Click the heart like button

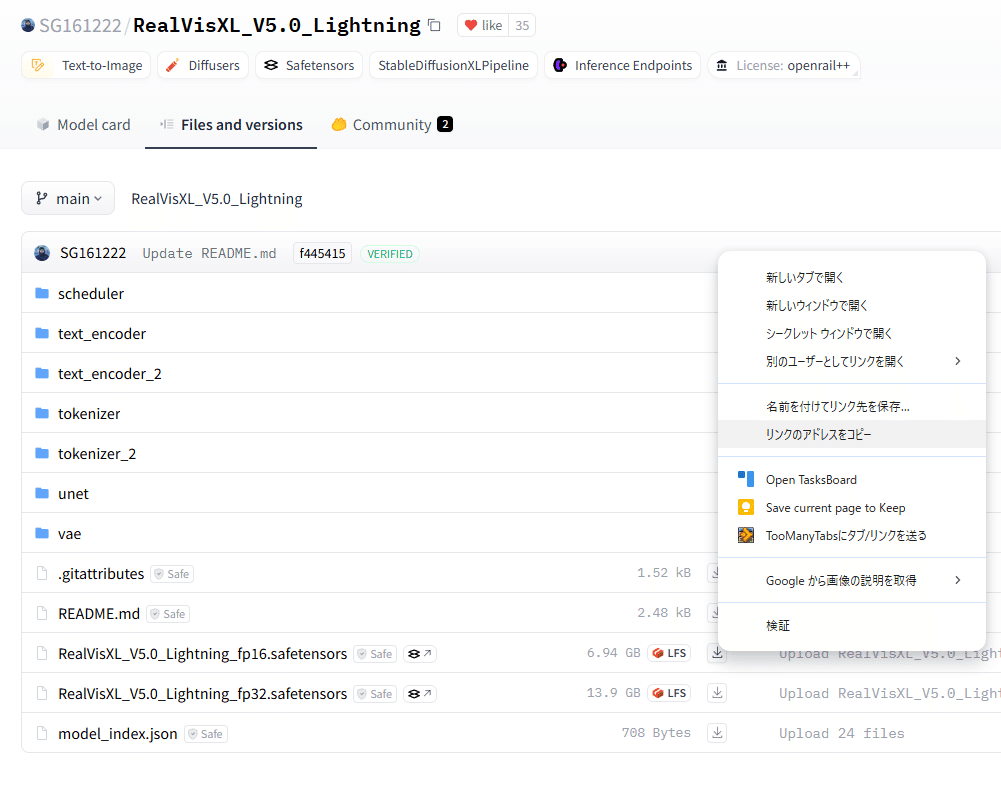pos(483,26)
